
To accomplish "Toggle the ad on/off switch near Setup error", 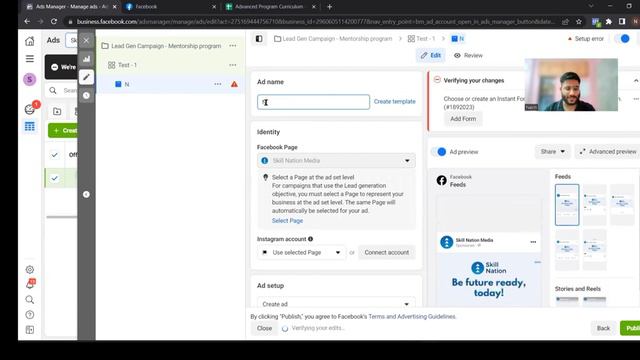I will pyautogui.click(x=622, y=39).
